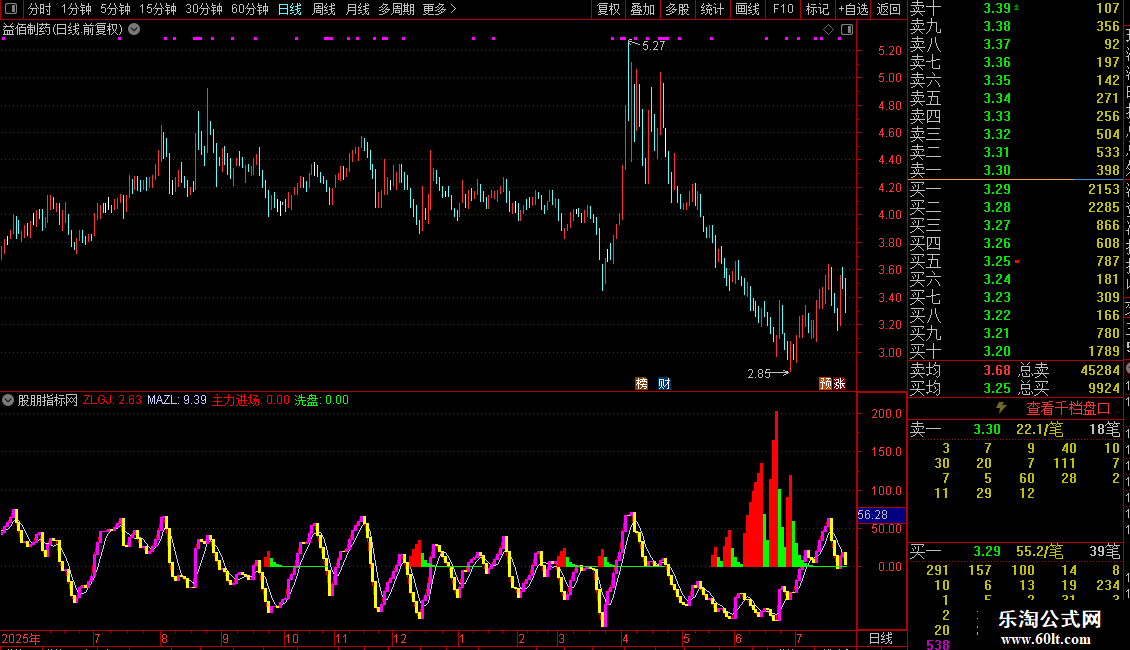Open the 多周期 multi-period view
Screen dimensions: 1130x650
point(396,9)
